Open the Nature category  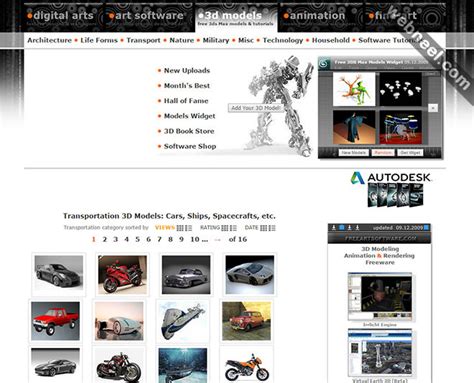182,40
